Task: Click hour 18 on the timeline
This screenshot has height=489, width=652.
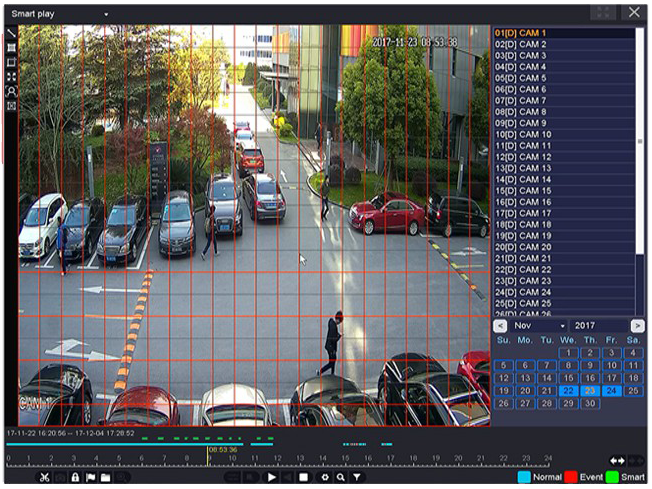Action: [x=413, y=458]
